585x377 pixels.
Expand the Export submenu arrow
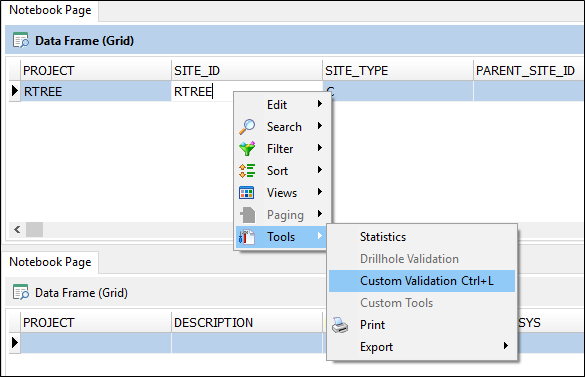(x=506, y=346)
